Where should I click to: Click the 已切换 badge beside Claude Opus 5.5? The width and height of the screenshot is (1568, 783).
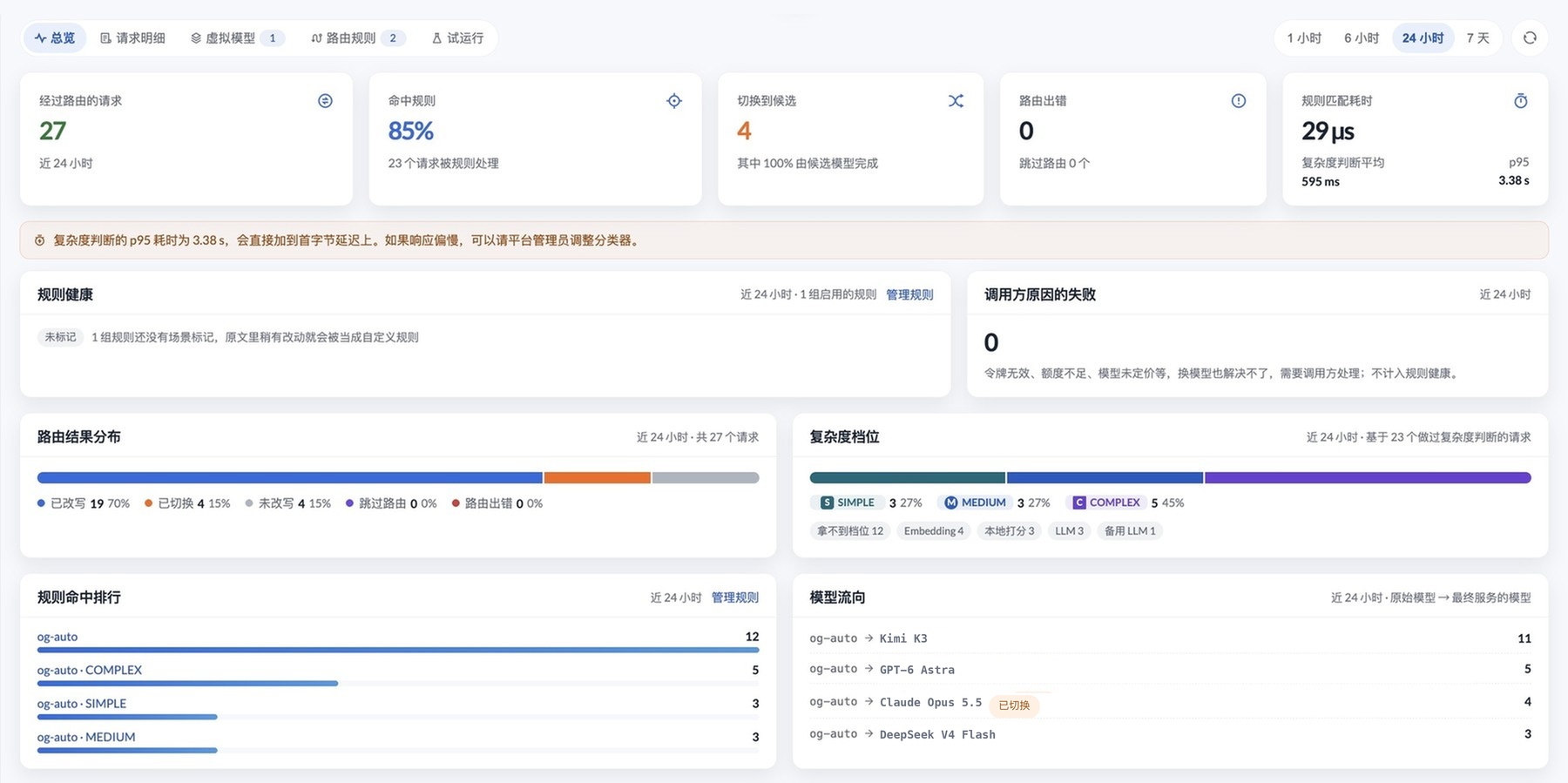tap(1014, 705)
